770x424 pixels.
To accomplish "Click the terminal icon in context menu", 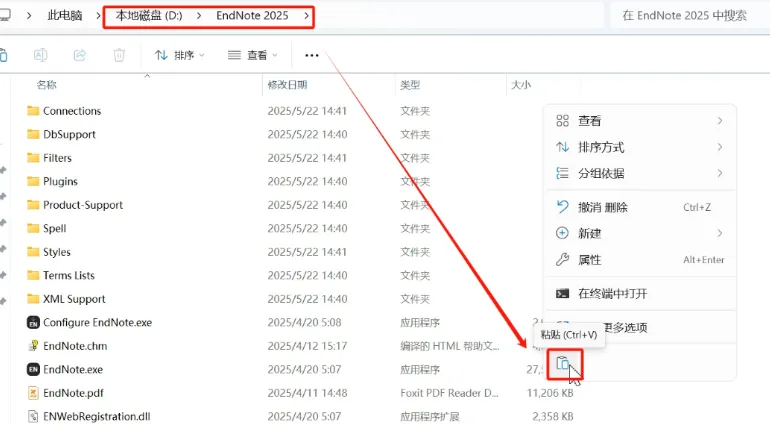I will tap(562, 294).
